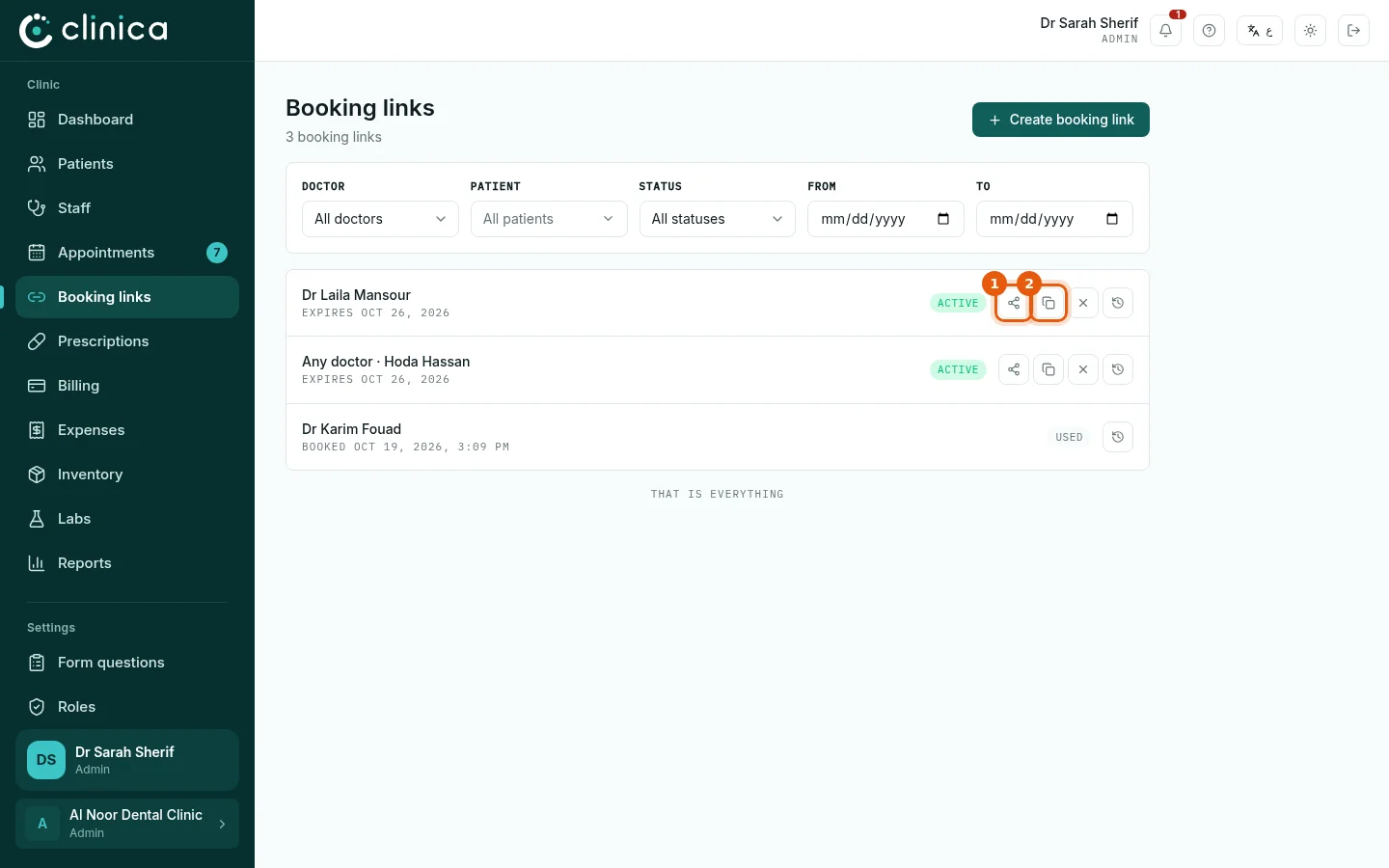Open Roles settings

pyautogui.click(x=127, y=707)
